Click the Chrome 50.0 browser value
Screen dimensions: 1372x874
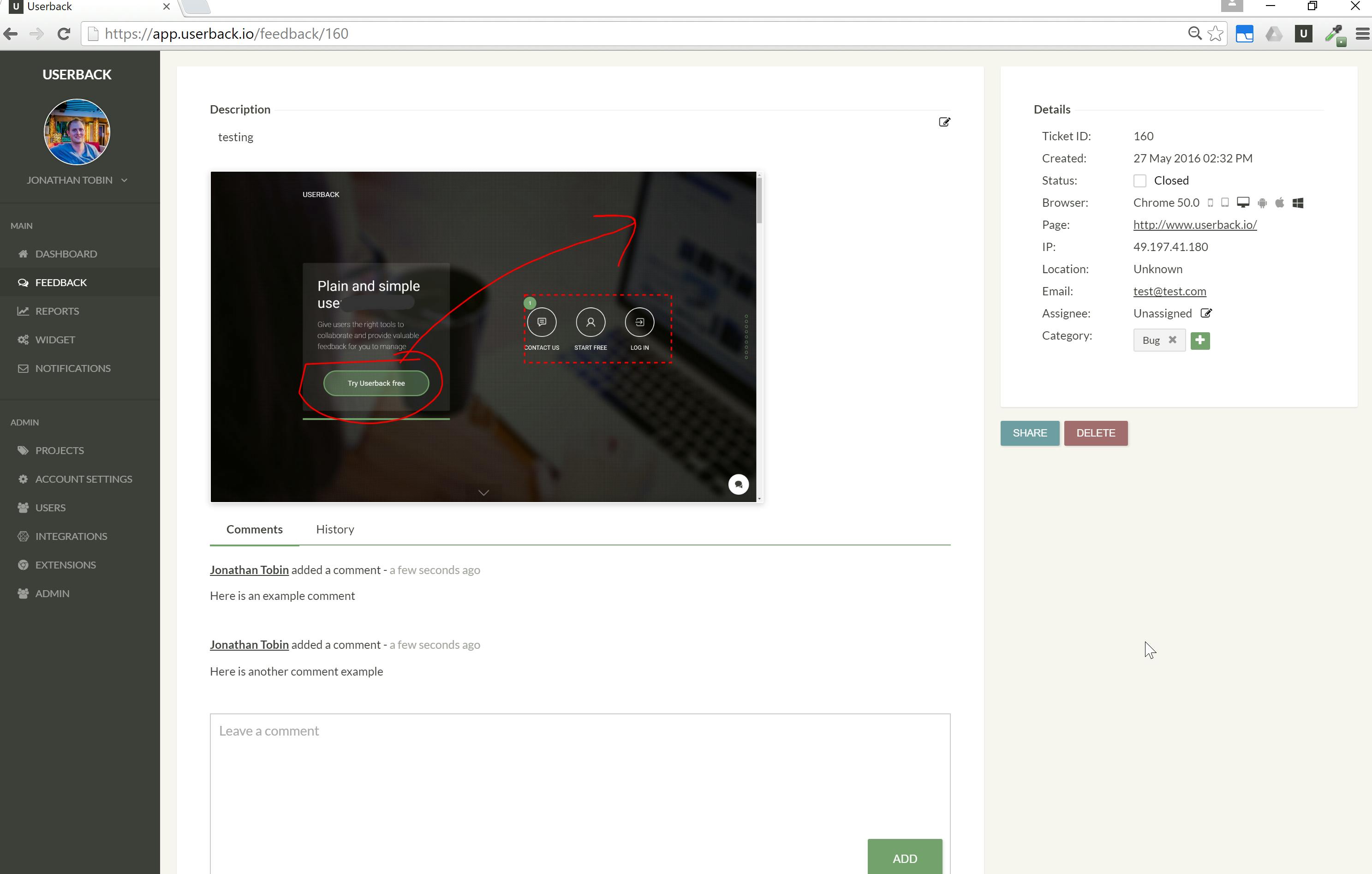tap(1166, 202)
